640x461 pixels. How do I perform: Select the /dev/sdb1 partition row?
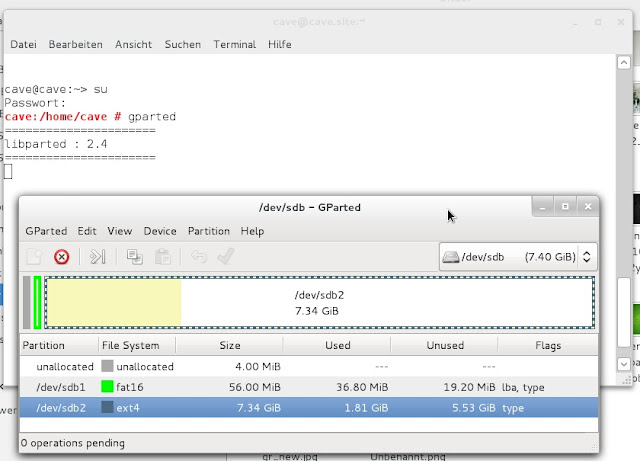click(x=309, y=387)
